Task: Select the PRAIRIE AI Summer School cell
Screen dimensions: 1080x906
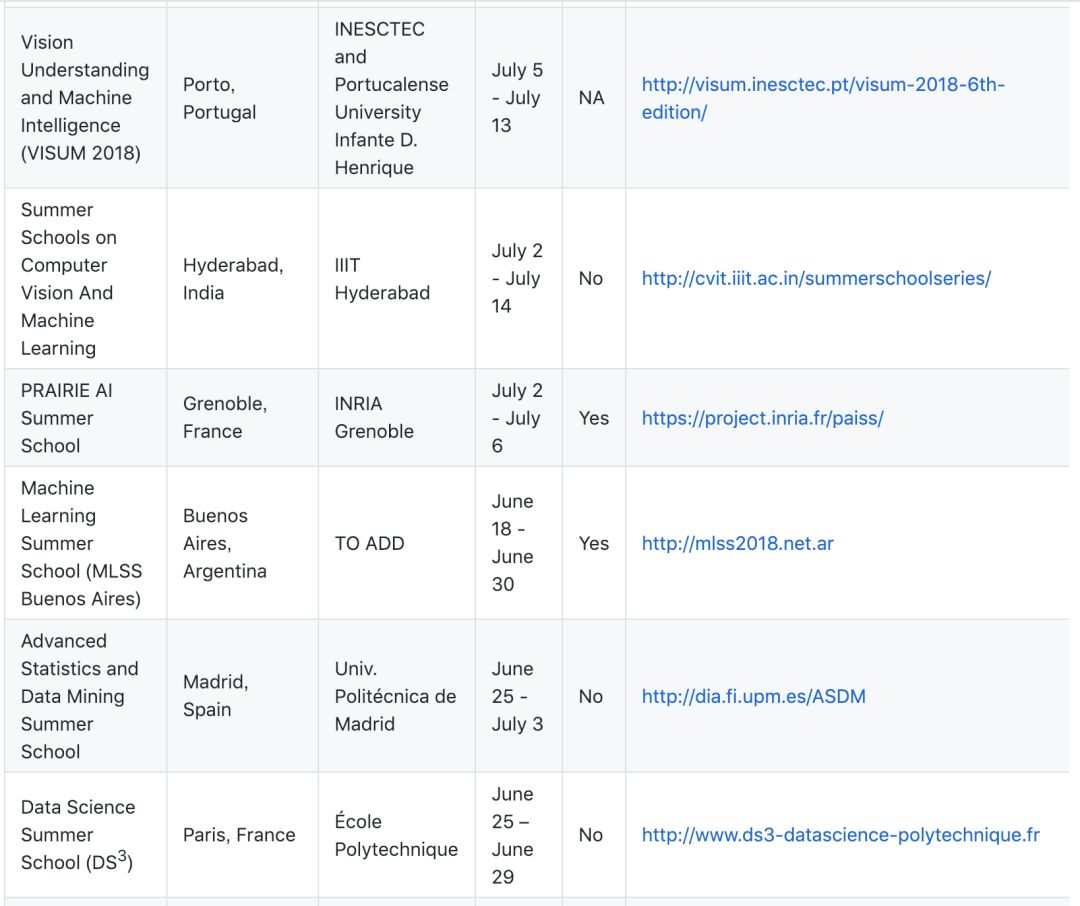Action: 66,418
